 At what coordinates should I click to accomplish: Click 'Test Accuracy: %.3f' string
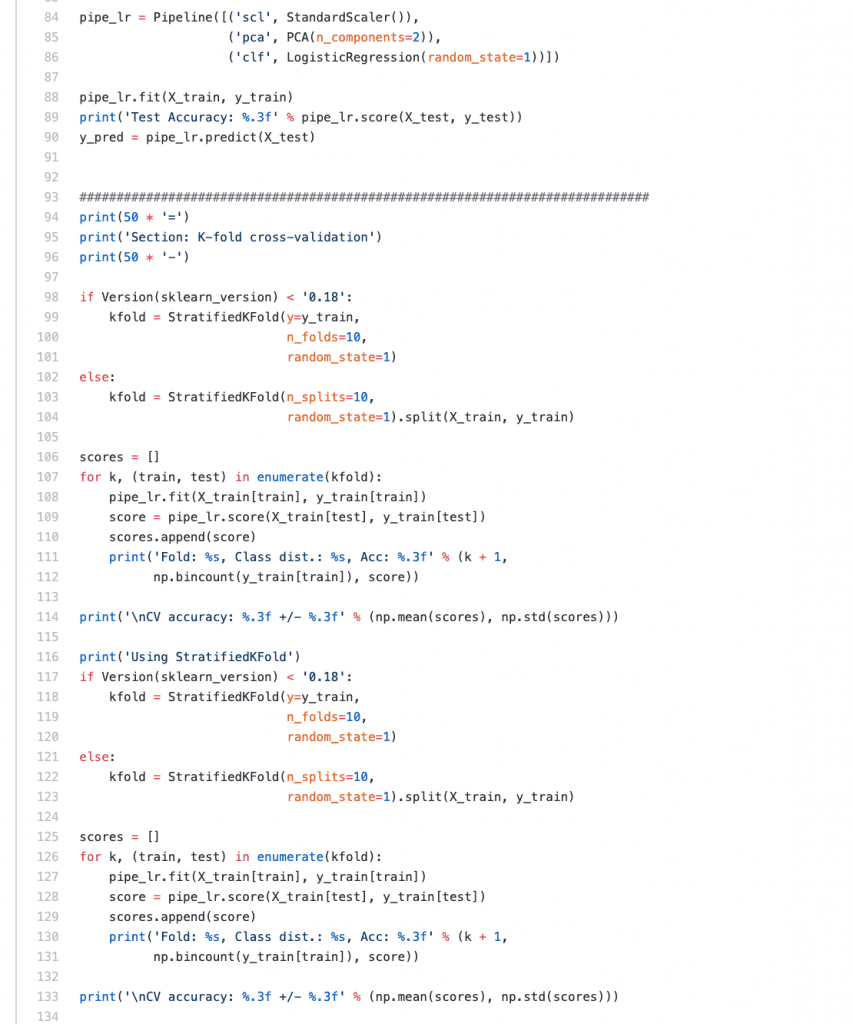[x=201, y=118]
